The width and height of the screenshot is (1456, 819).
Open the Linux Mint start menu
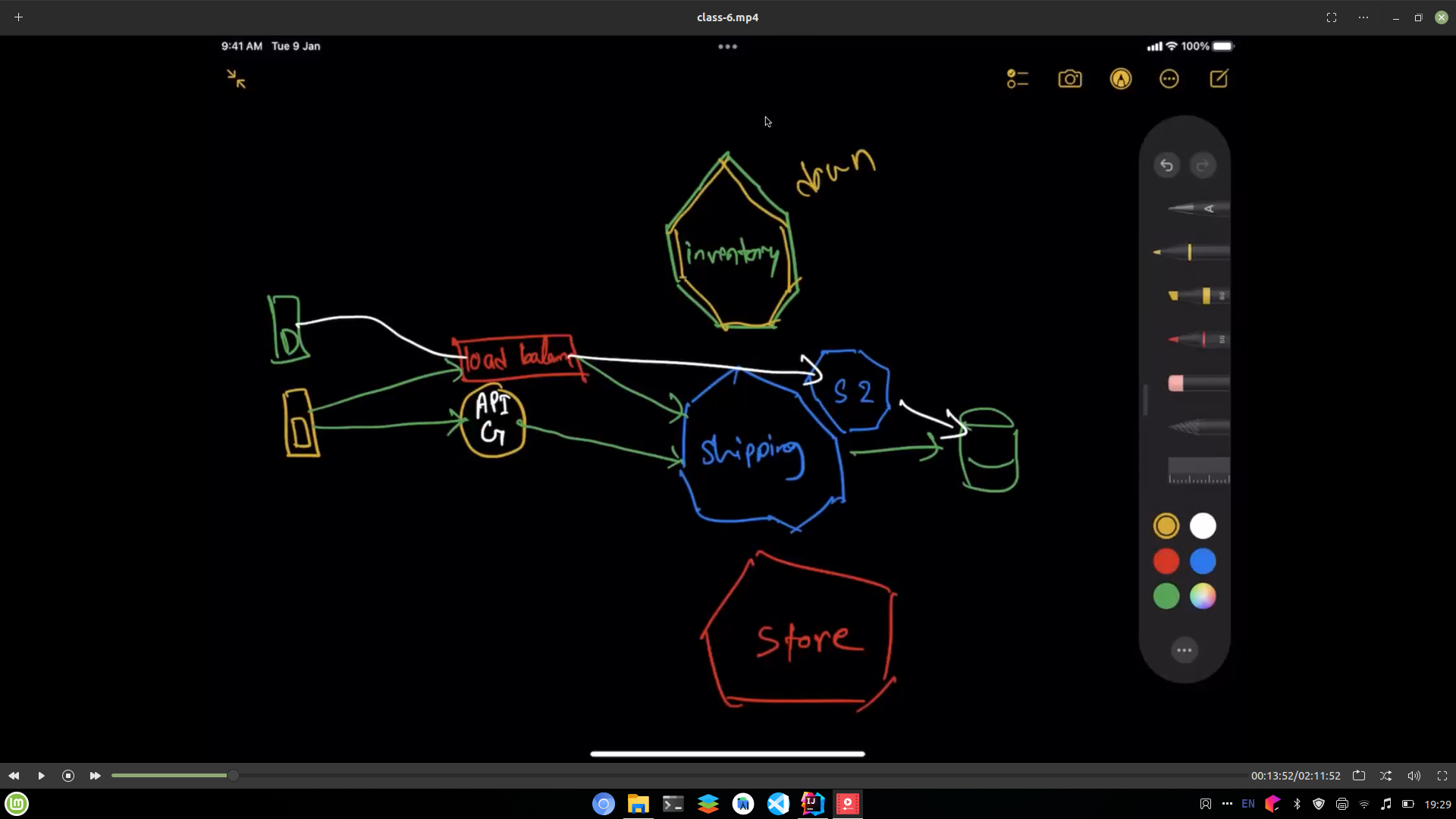click(17, 804)
